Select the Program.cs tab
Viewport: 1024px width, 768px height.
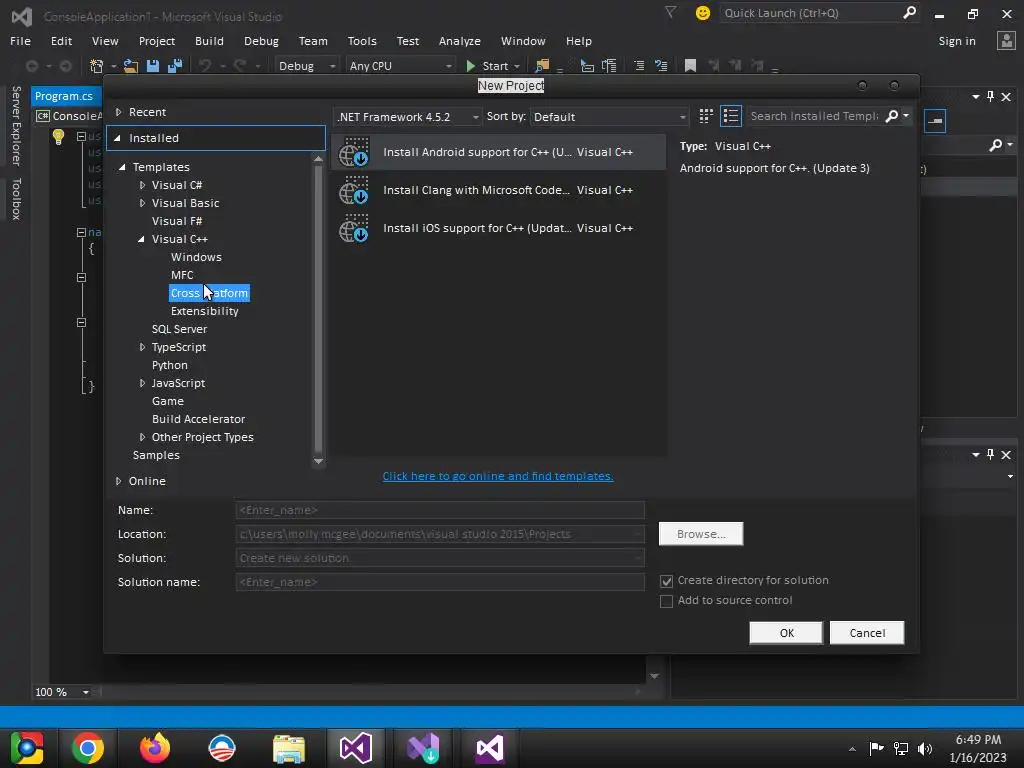pyautogui.click(x=64, y=96)
